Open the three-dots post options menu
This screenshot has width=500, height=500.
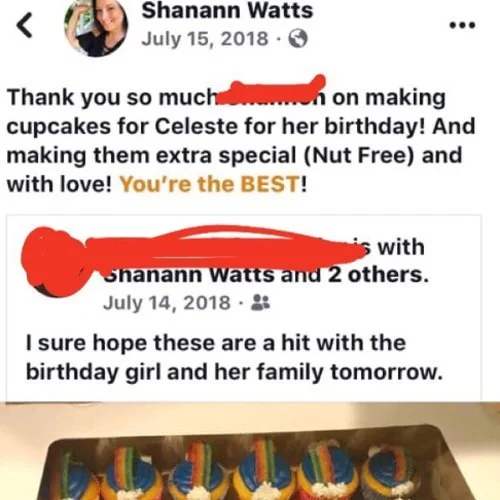462,25
